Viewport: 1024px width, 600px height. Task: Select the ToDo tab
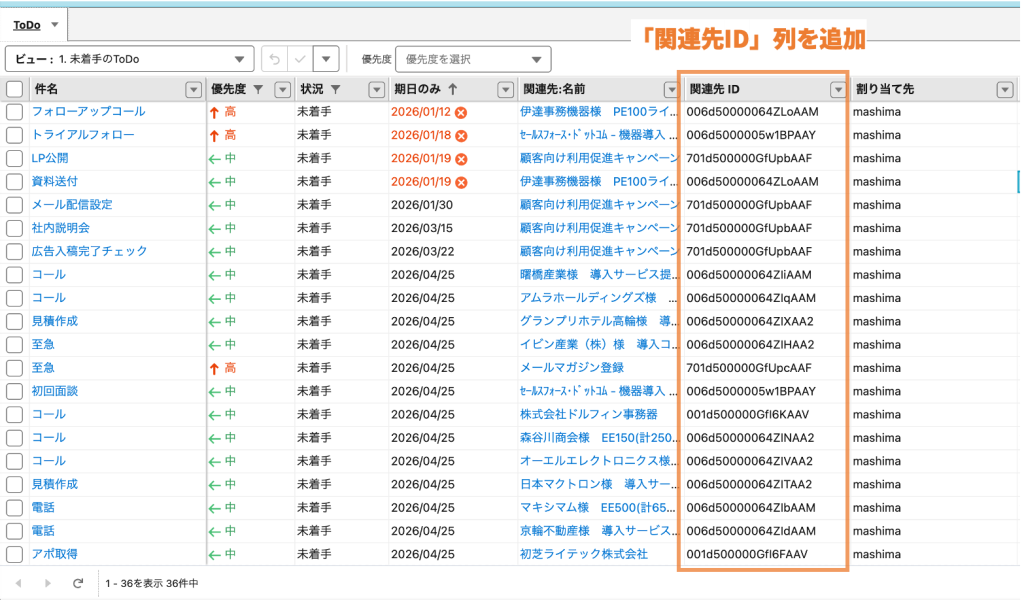[x=27, y=24]
